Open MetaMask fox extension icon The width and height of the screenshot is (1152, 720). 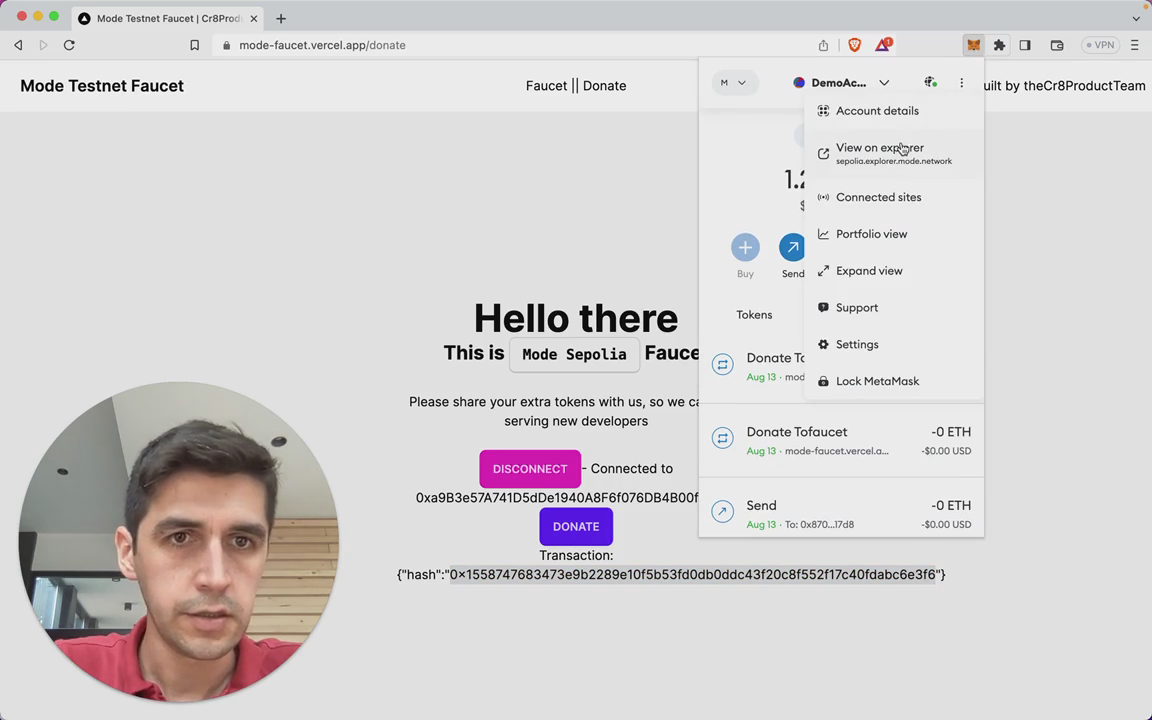[x=973, y=45]
